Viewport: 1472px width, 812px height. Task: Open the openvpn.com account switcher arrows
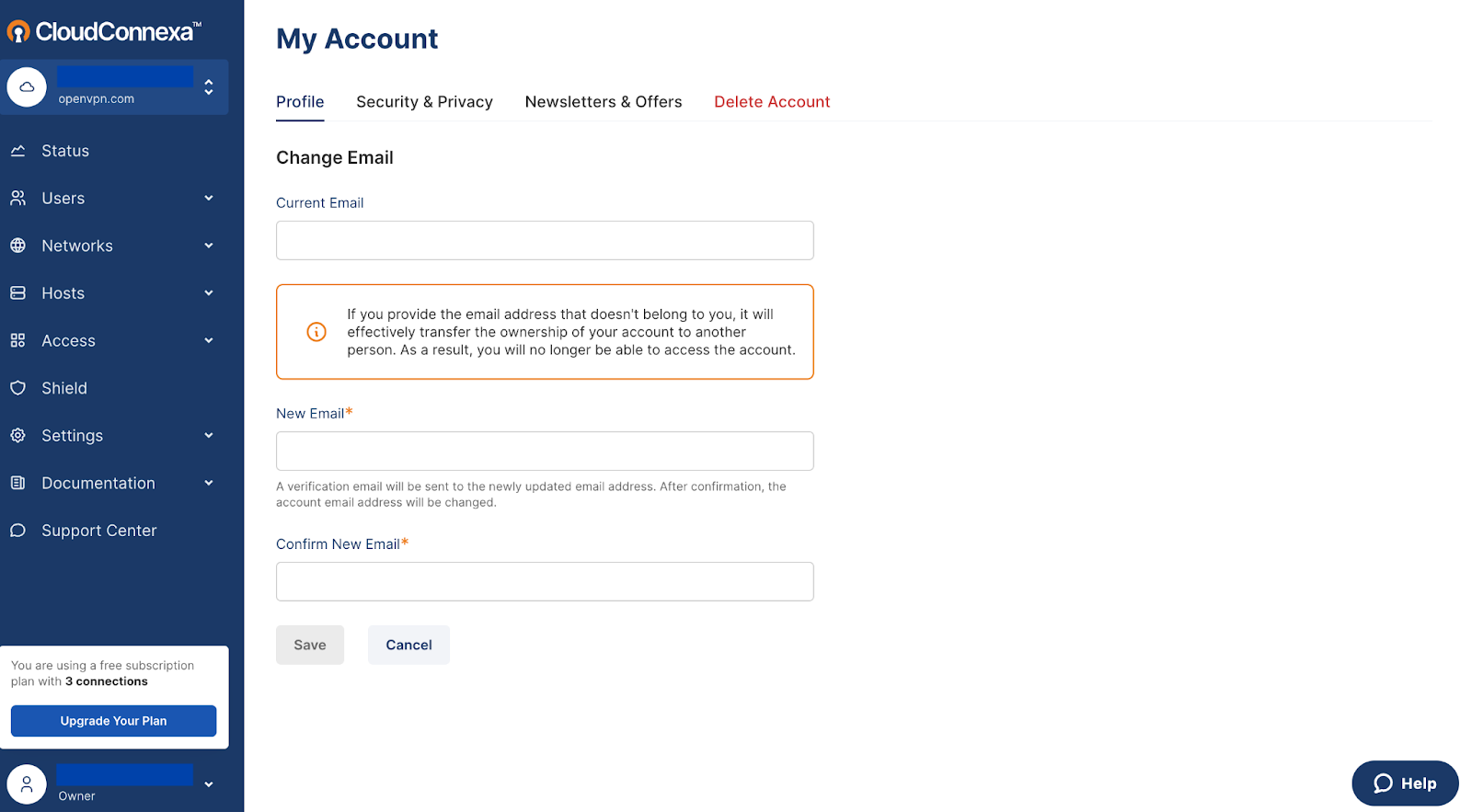click(x=209, y=87)
